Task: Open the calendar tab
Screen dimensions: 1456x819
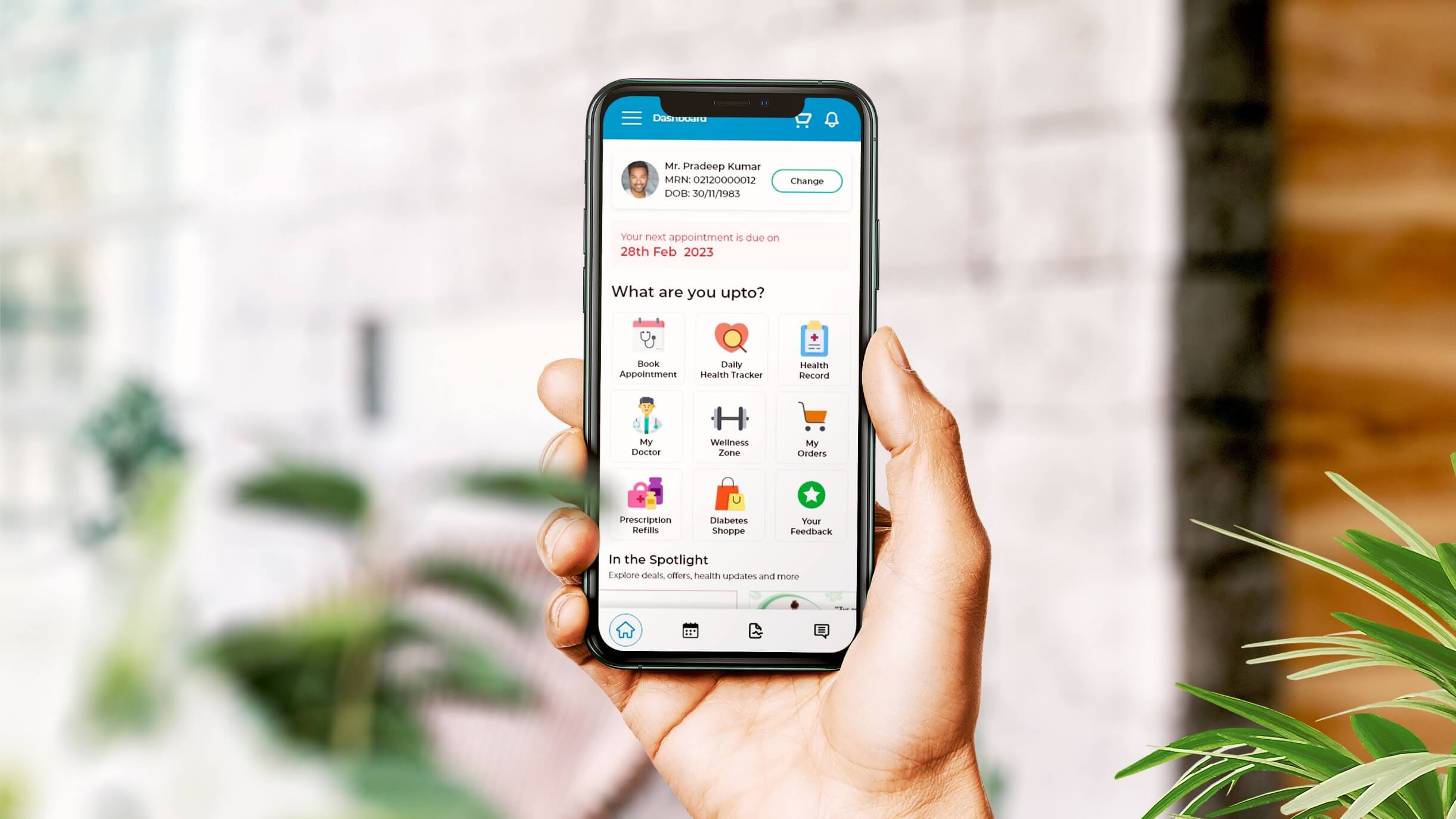Action: tap(690, 630)
